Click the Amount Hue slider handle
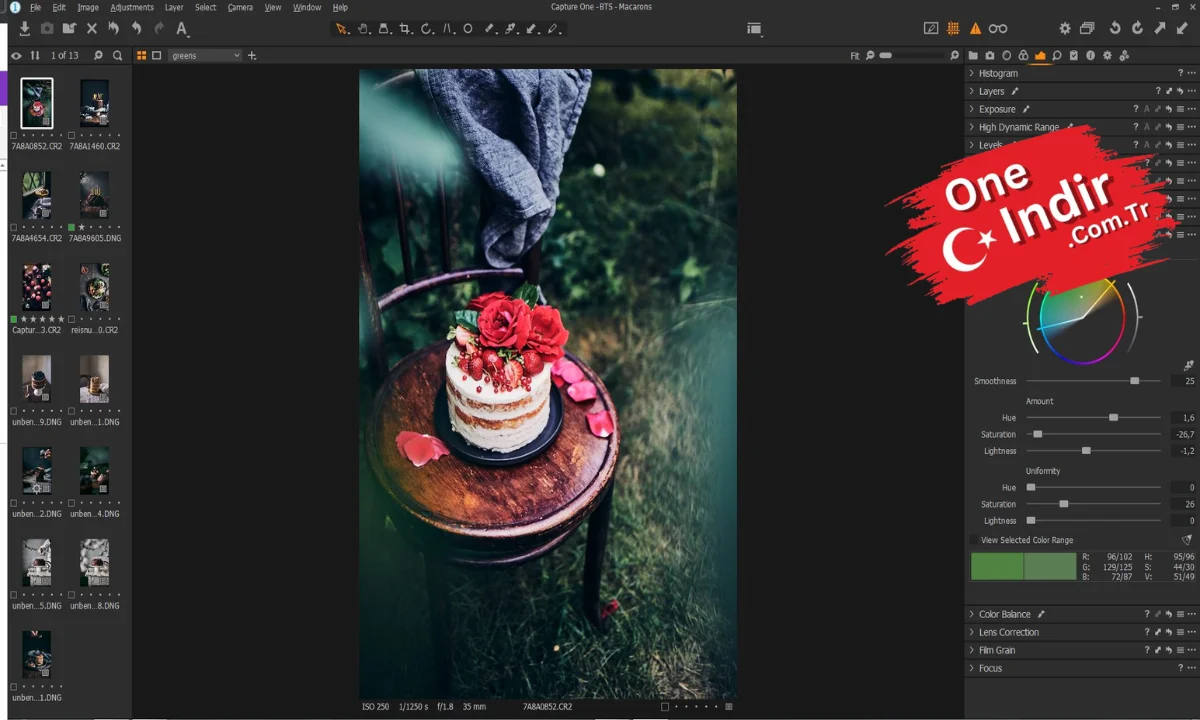The image size is (1200, 720). (1113, 417)
